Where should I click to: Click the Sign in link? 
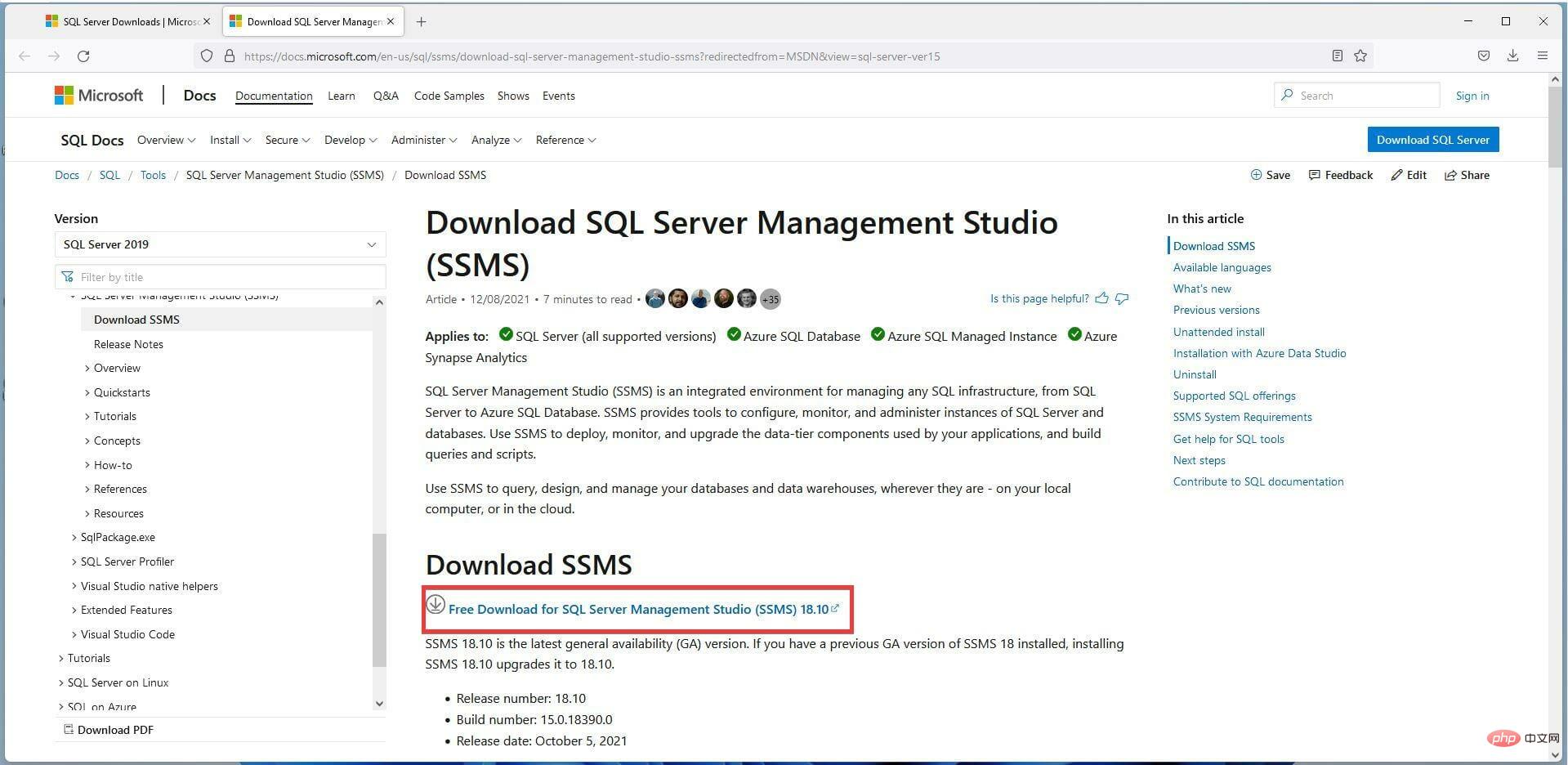(1472, 96)
